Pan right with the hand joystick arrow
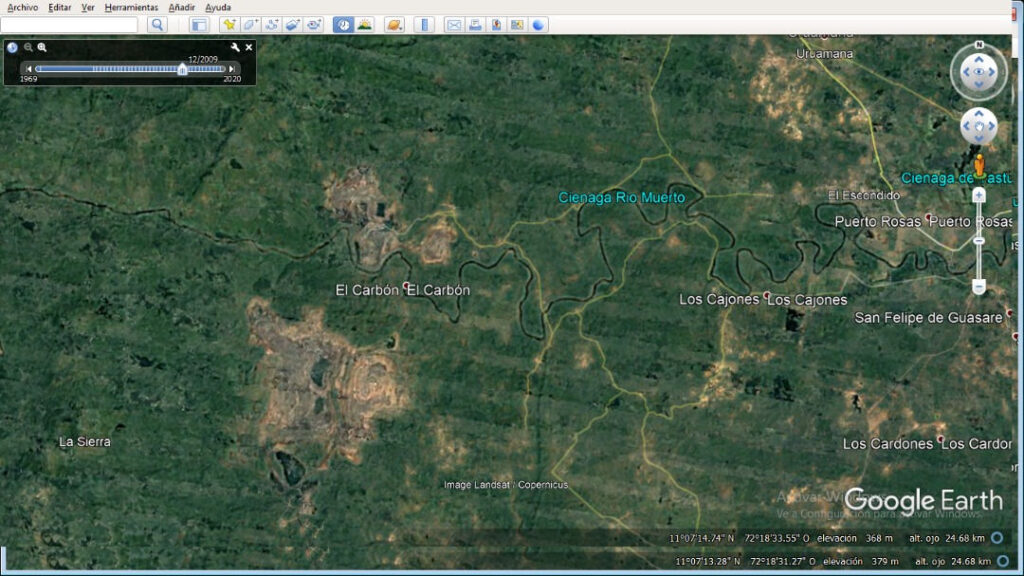The height and width of the screenshot is (576, 1024). [x=991, y=126]
